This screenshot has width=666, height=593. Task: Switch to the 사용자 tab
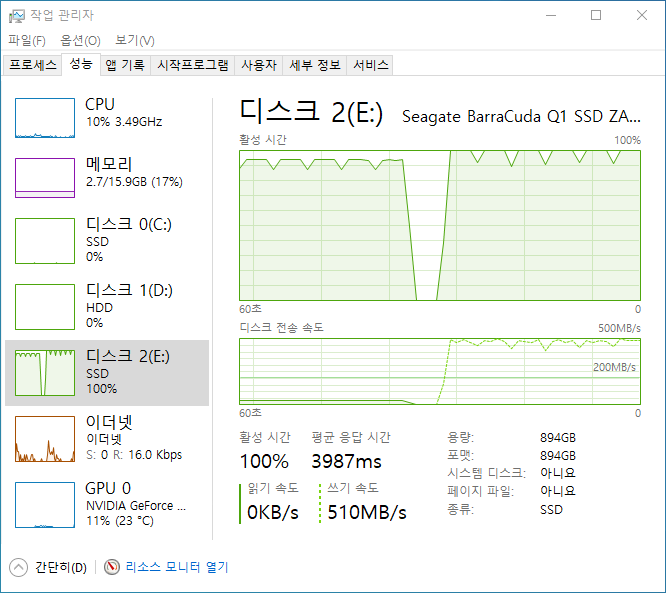pos(258,65)
